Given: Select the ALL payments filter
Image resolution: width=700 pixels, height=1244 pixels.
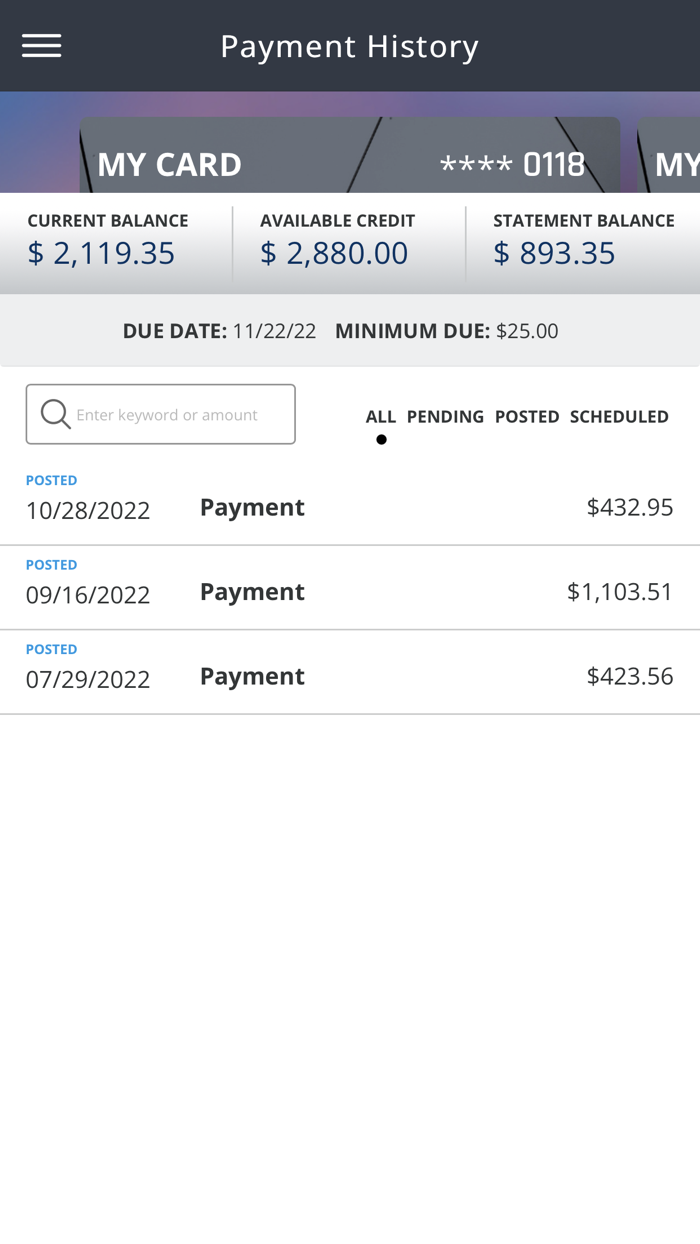Looking at the screenshot, I should click(381, 416).
